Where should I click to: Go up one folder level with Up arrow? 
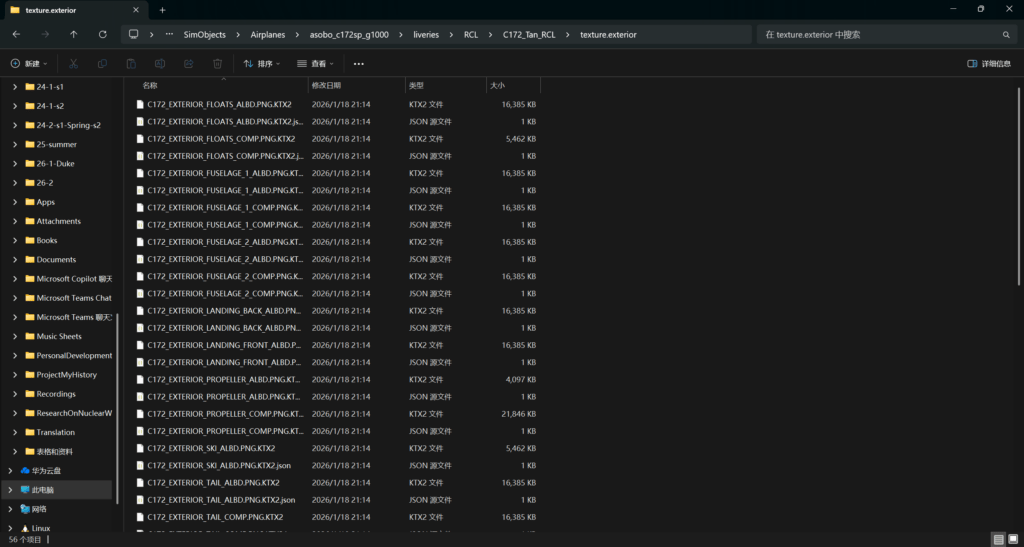(74, 34)
